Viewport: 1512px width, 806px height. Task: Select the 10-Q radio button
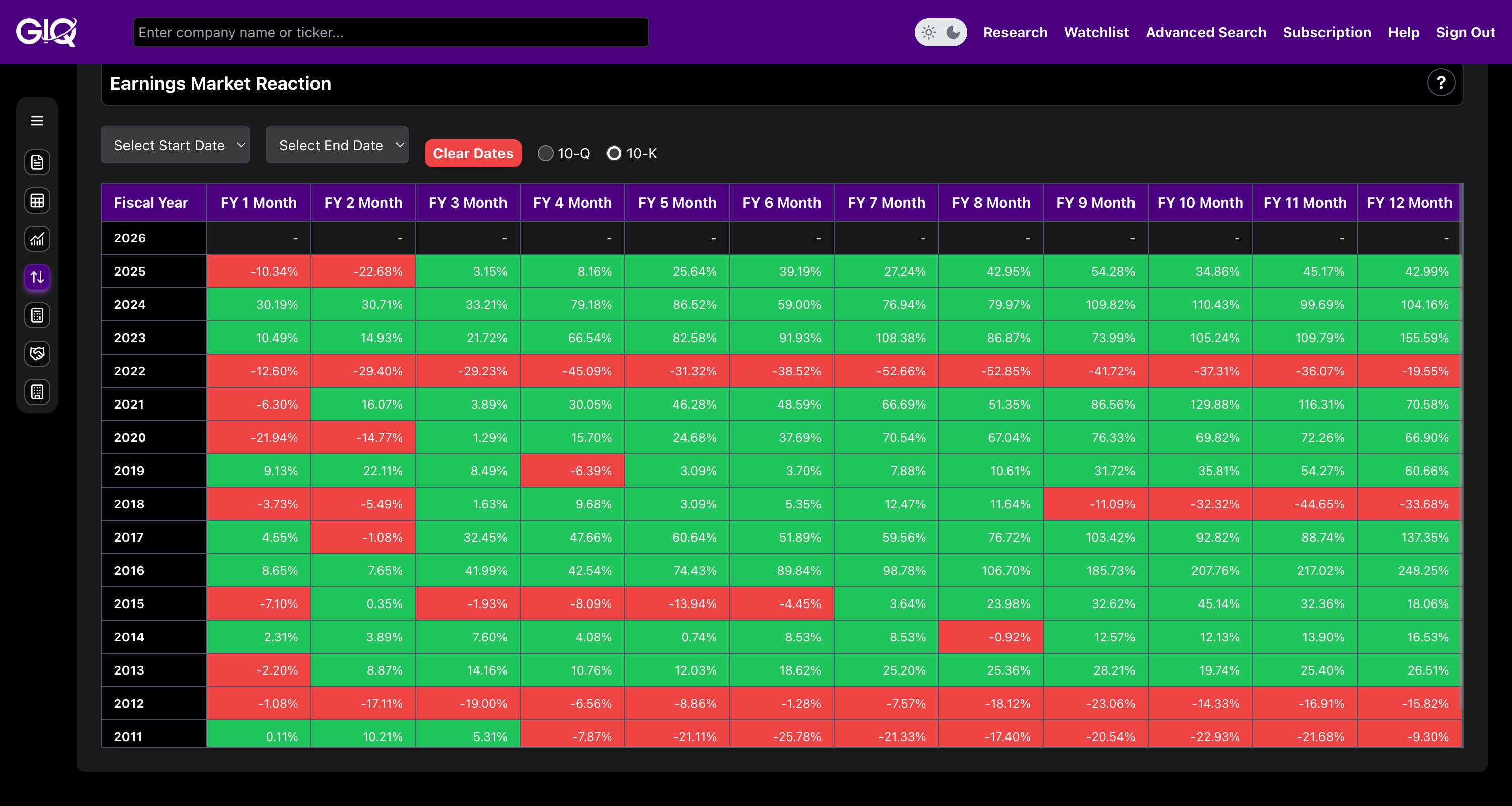pyautogui.click(x=545, y=153)
